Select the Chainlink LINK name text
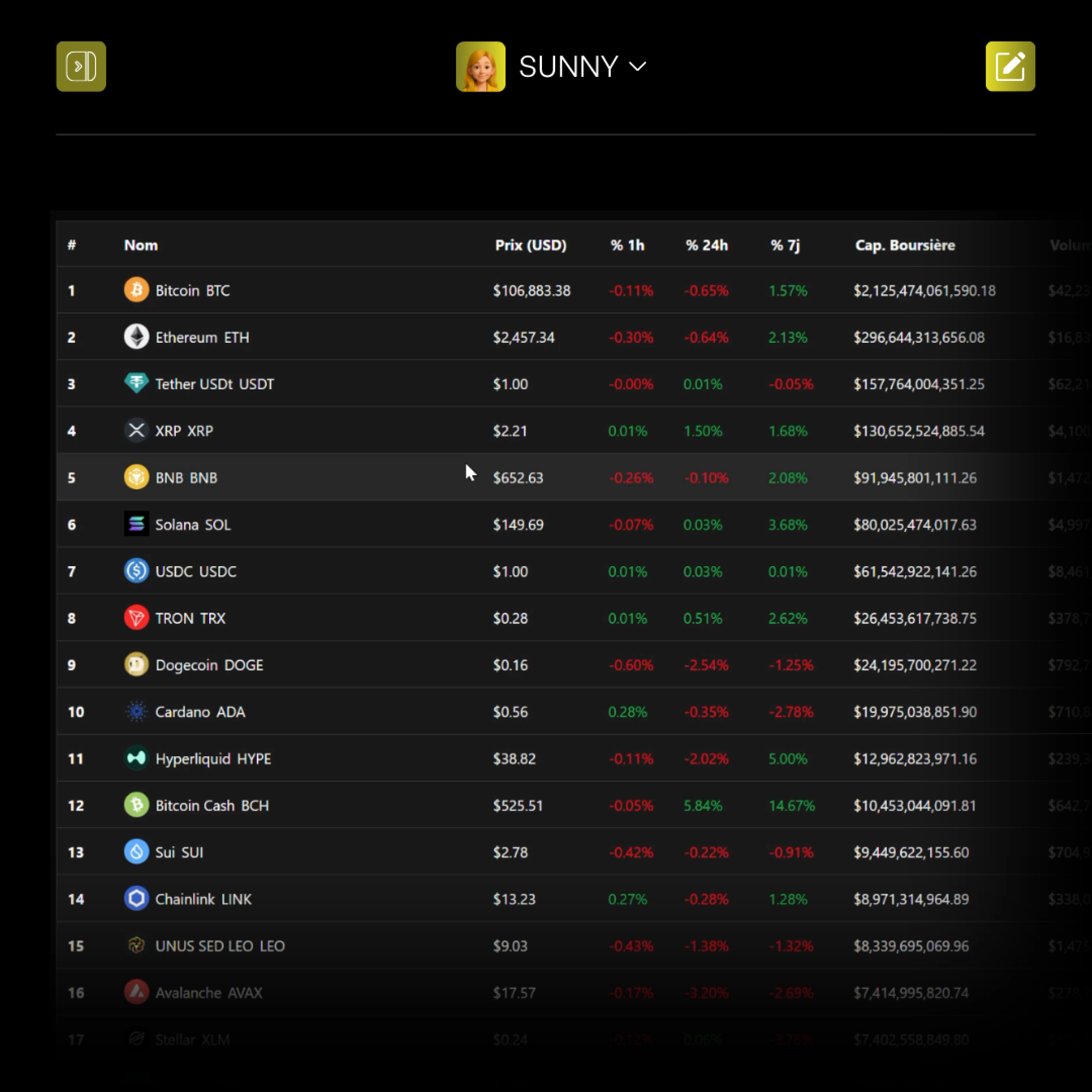Image resolution: width=1092 pixels, height=1092 pixels. pyautogui.click(x=203, y=899)
